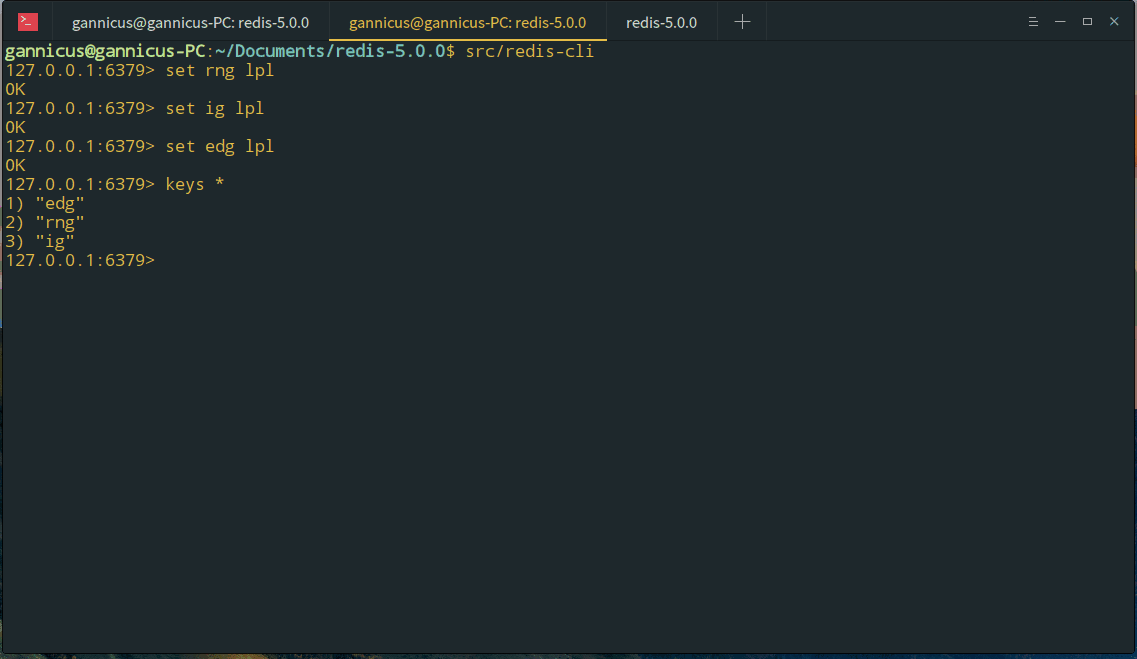The width and height of the screenshot is (1137, 659).
Task: Click the ~/Documents/redis-5.0.0 path in the prompt
Action: click(328, 51)
